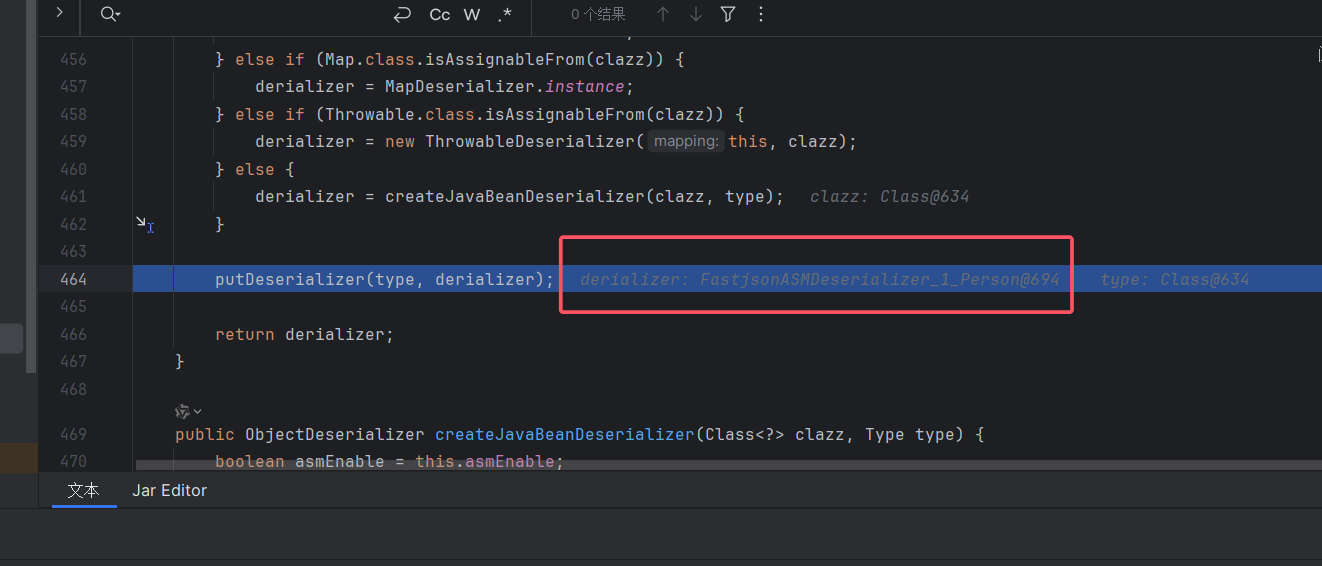Toggle whole Words (W) search option
The width and height of the screenshot is (1322, 566).
(472, 14)
